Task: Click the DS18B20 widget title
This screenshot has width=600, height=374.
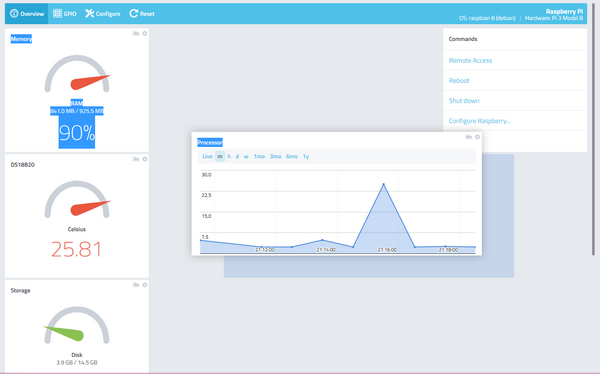Action: point(23,165)
